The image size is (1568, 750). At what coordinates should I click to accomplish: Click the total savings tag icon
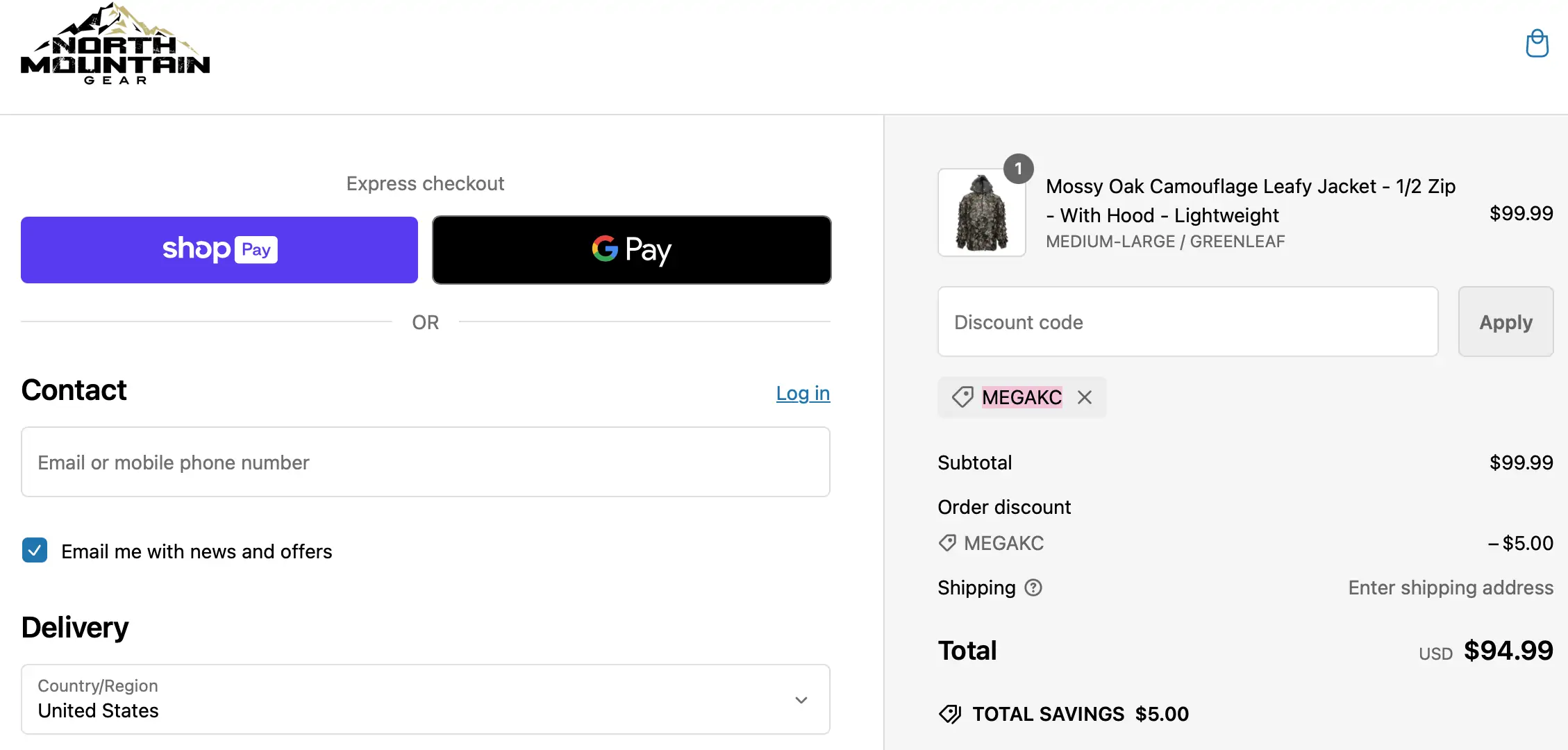coord(950,714)
